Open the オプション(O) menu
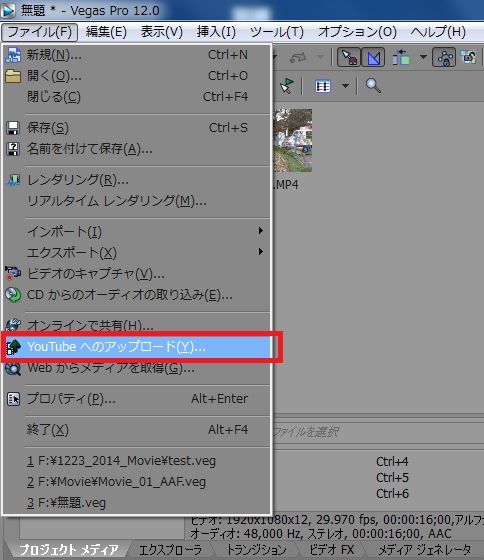The width and height of the screenshot is (484, 560). click(x=357, y=32)
